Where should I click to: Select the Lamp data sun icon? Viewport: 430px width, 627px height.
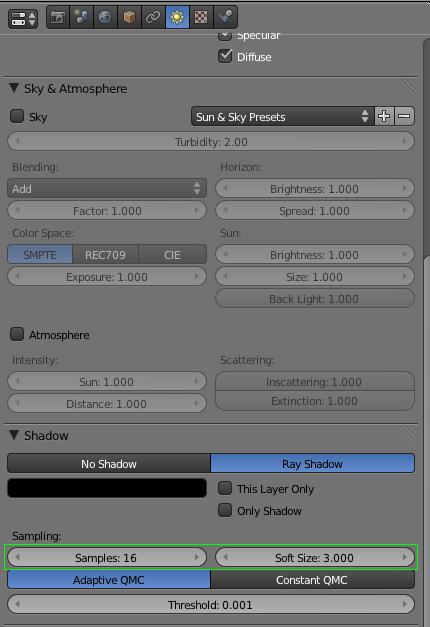click(177, 17)
